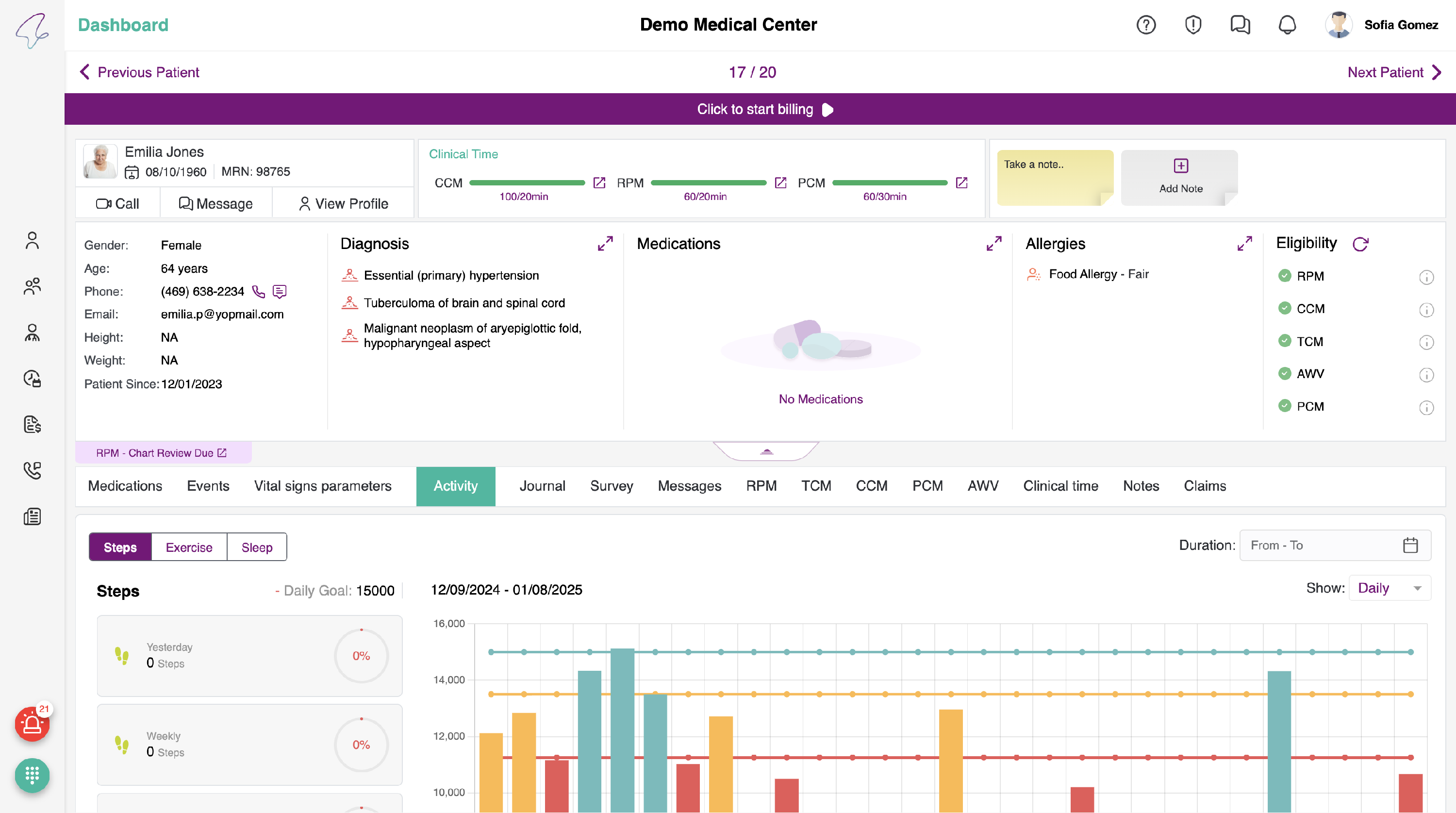Image resolution: width=1456 pixels, height=813 pixels.
Task: Open the help question-mark icon
Action: pyautogui.click(x=1146, y=25)
